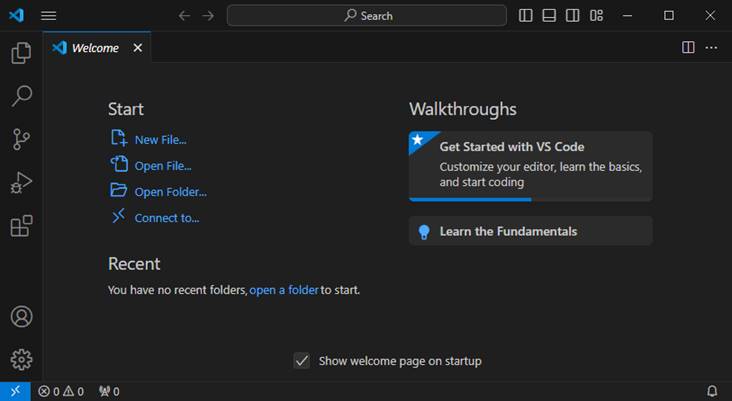Click the Manage gear icon
The width and height of the screenshot is (732, 401).
tap(21, 360)
